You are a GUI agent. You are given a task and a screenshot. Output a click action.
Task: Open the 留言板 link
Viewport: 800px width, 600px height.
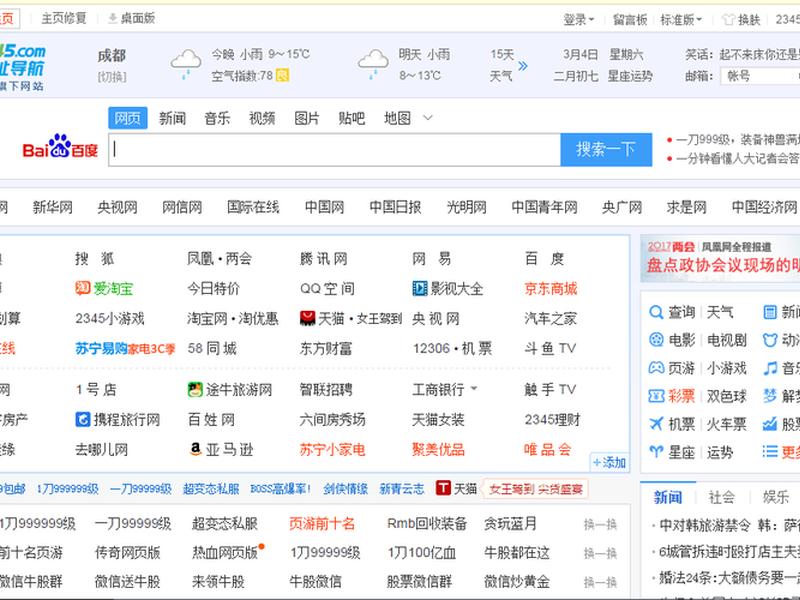630,20
